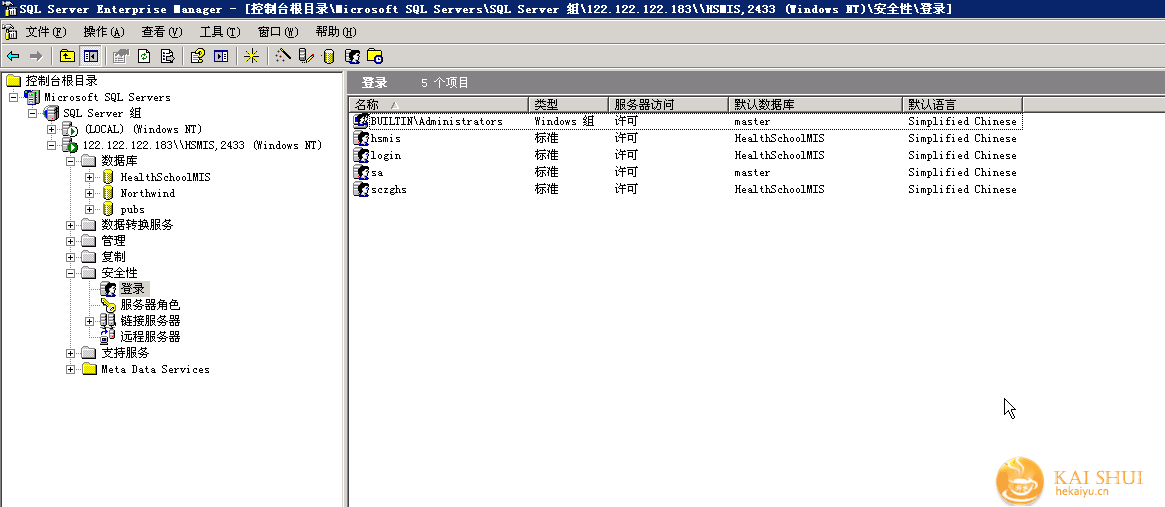Click the Properties toolbar icon
The image size is (1165, 507).
[x=120, y=56]
